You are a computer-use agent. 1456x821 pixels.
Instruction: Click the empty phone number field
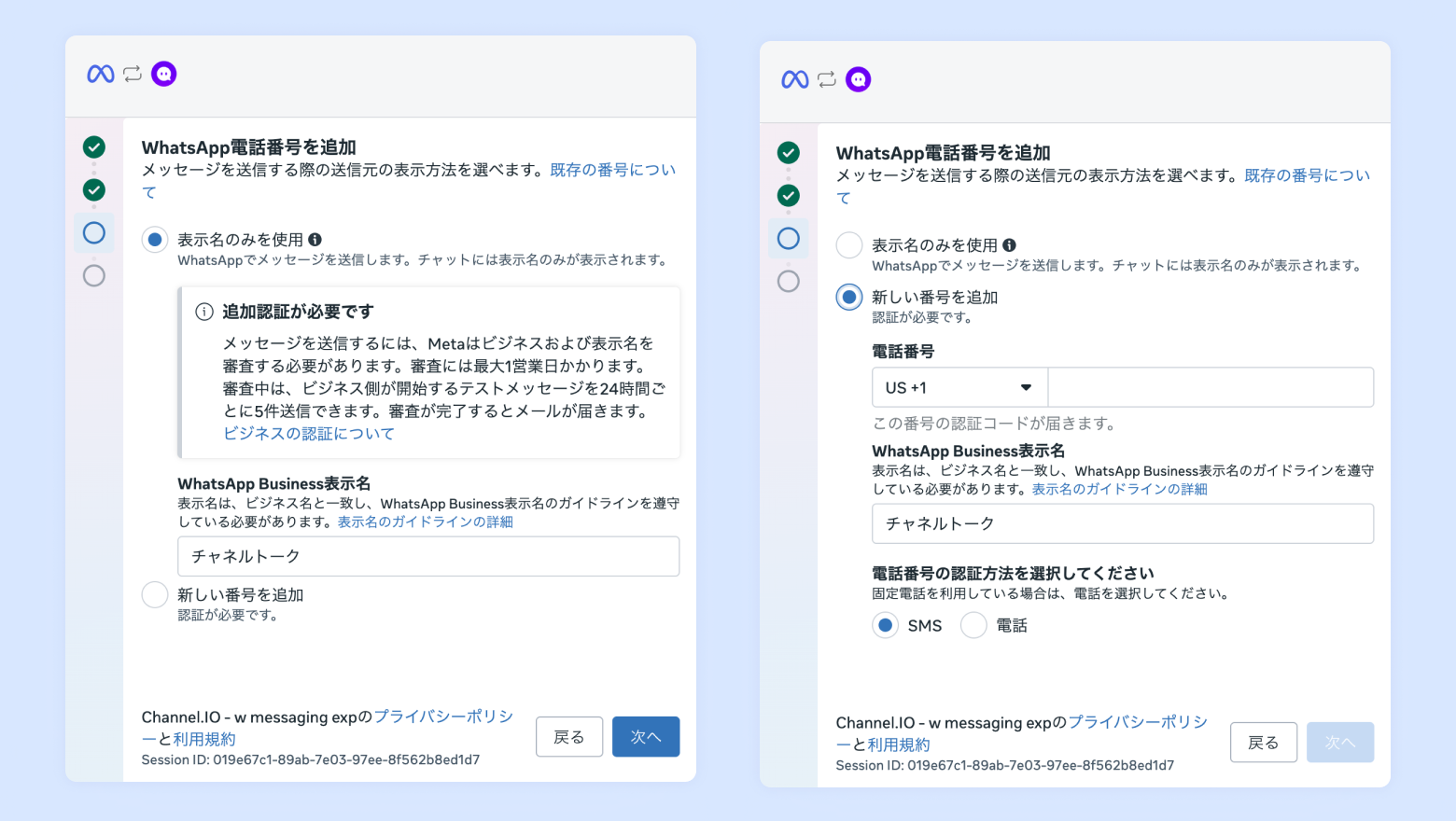pos(1211,387)
